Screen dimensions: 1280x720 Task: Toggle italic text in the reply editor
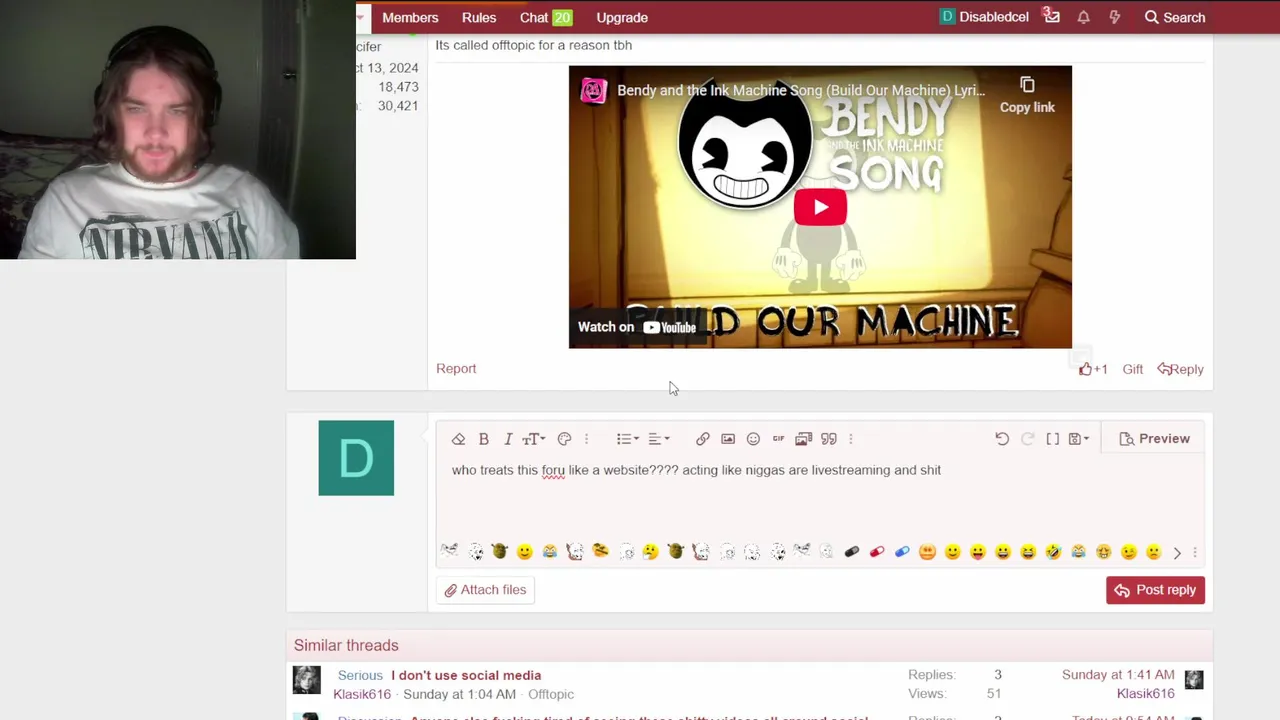pyautogui.click(x=508, y=439)
